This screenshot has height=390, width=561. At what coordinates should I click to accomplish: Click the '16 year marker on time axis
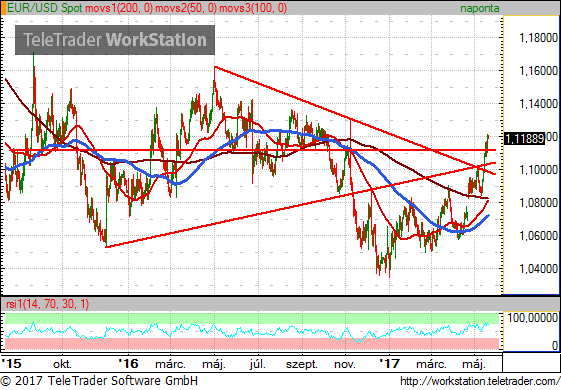click(x=128, y=364)
